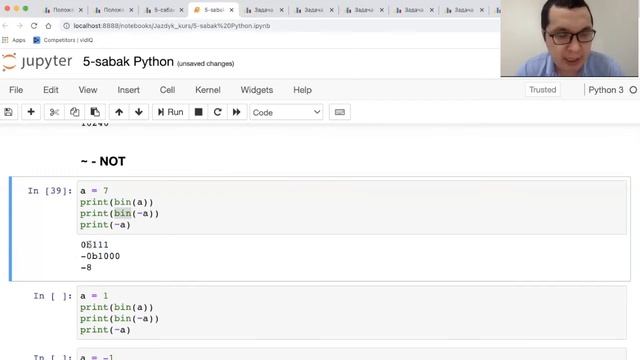The height and width of the screenshot is (360, 640).
Task: Click the output line 0b111
Action: pos(95,245)
